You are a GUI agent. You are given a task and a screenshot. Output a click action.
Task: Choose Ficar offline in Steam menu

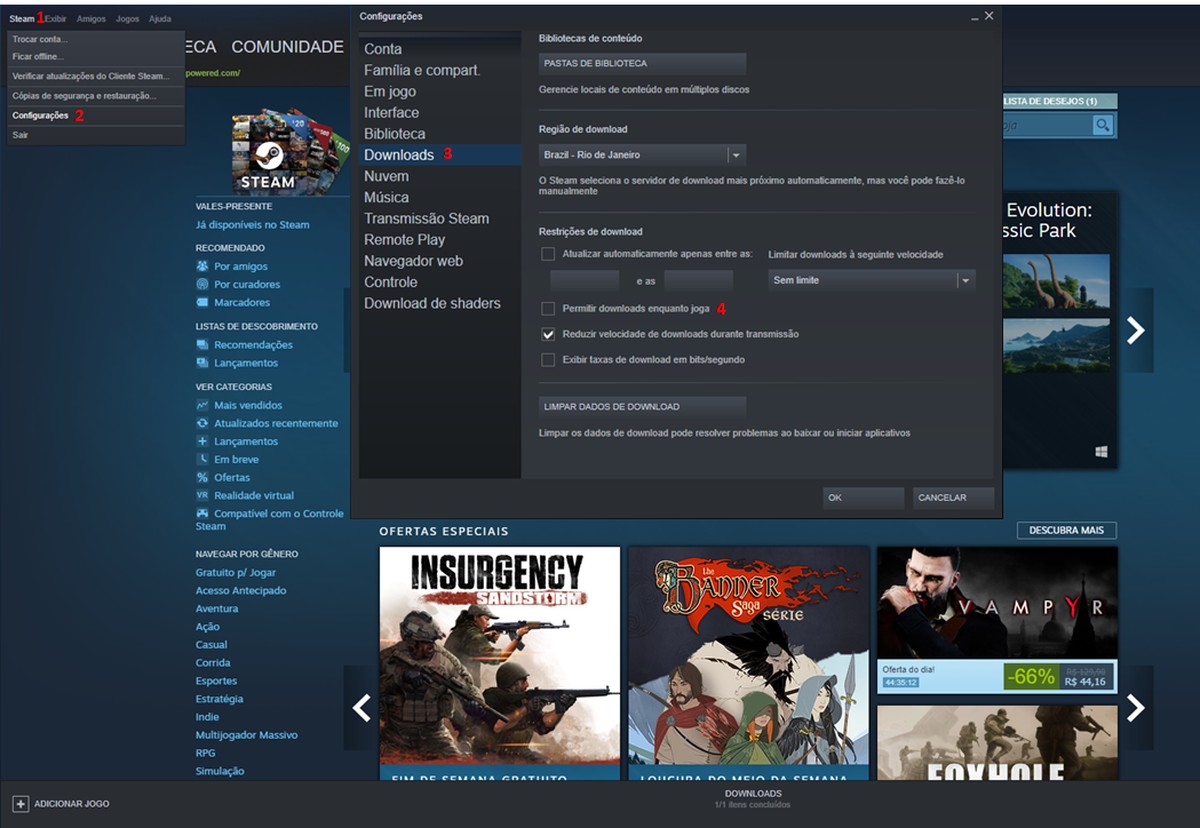pos(96,56)
